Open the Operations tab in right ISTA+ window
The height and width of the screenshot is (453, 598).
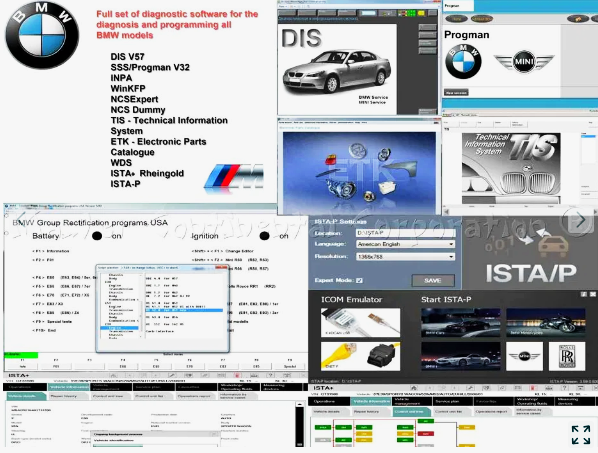(x=329, y=402)
